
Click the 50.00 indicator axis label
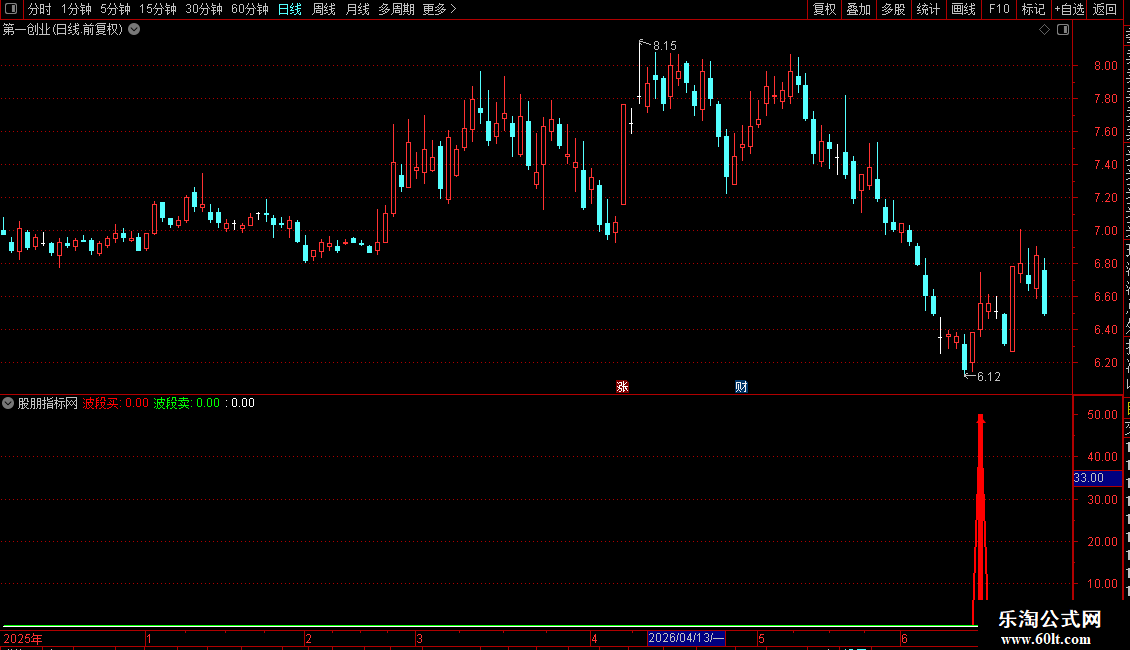(x=1103, y=415)
